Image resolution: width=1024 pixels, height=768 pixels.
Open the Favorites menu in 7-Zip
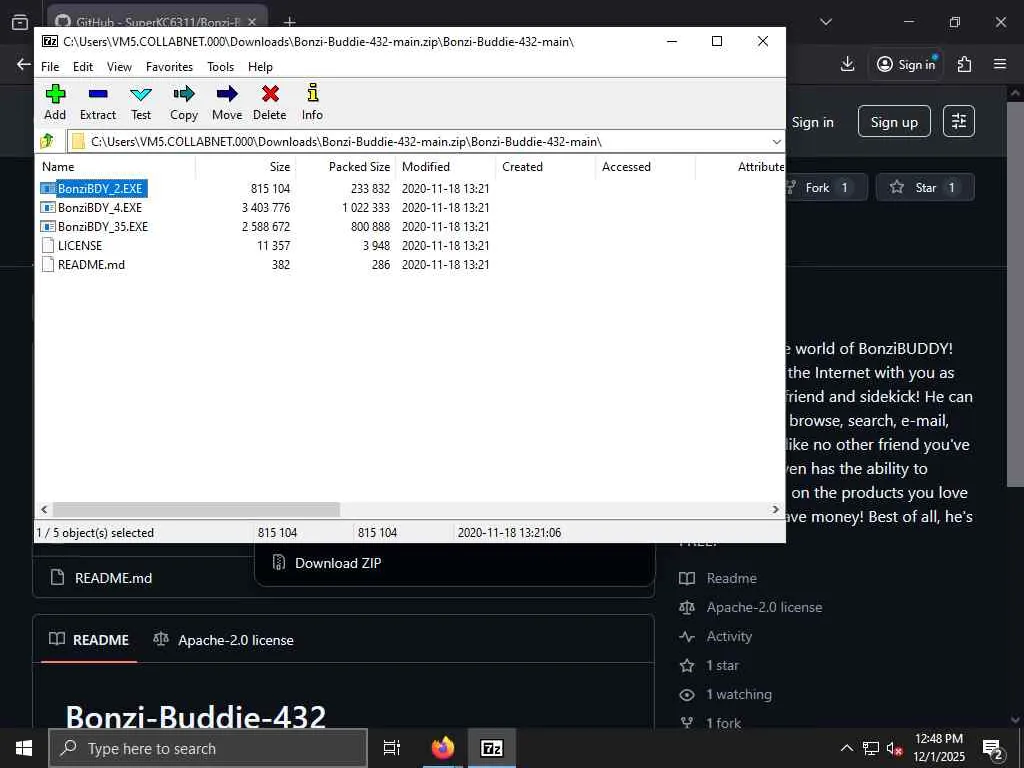pos(169,67)
